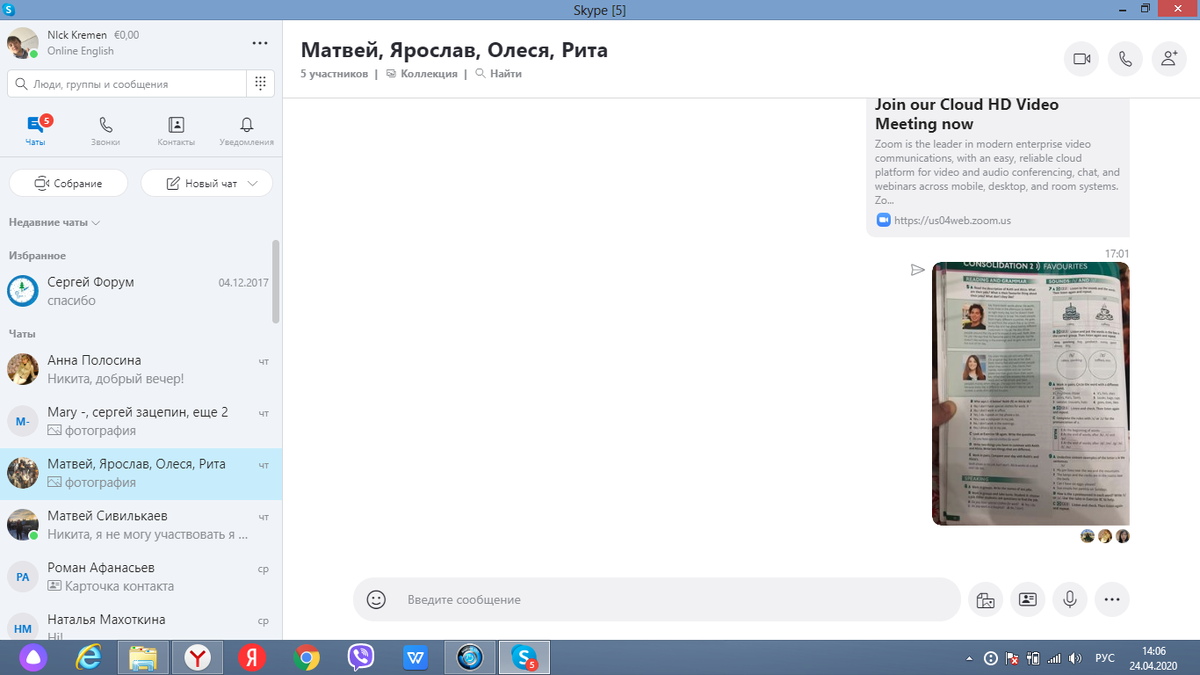Send a contact card
Viewport: 1200px width, 675px height.
pyautogui.click(x=1027, y=599)
